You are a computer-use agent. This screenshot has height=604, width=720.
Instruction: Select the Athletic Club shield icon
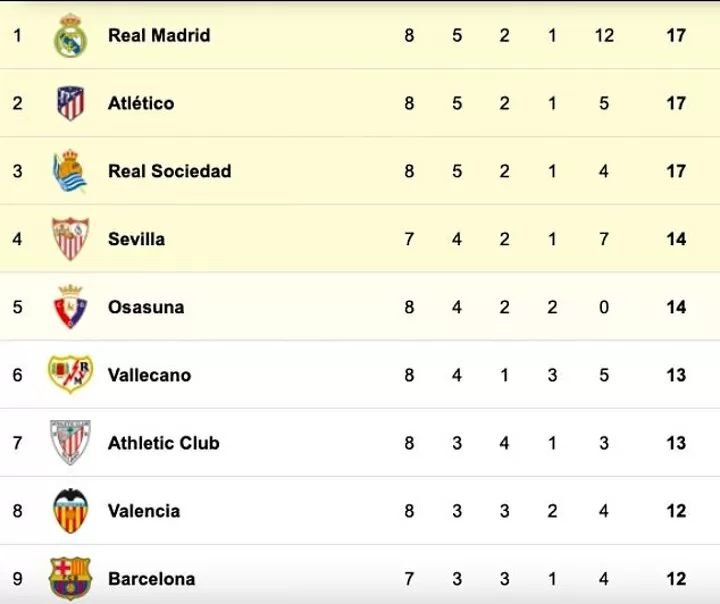pos(70,442)
